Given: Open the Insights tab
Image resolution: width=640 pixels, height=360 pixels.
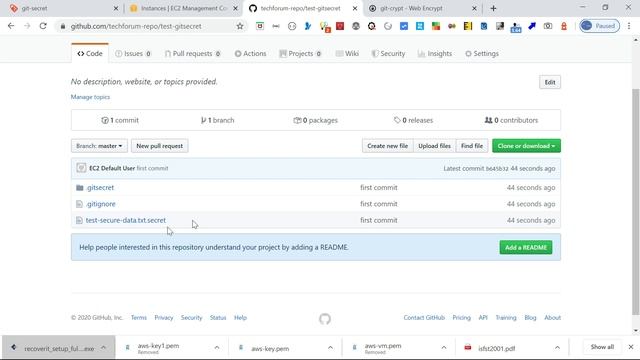Looking at the screenshot, I should (435, 53).
